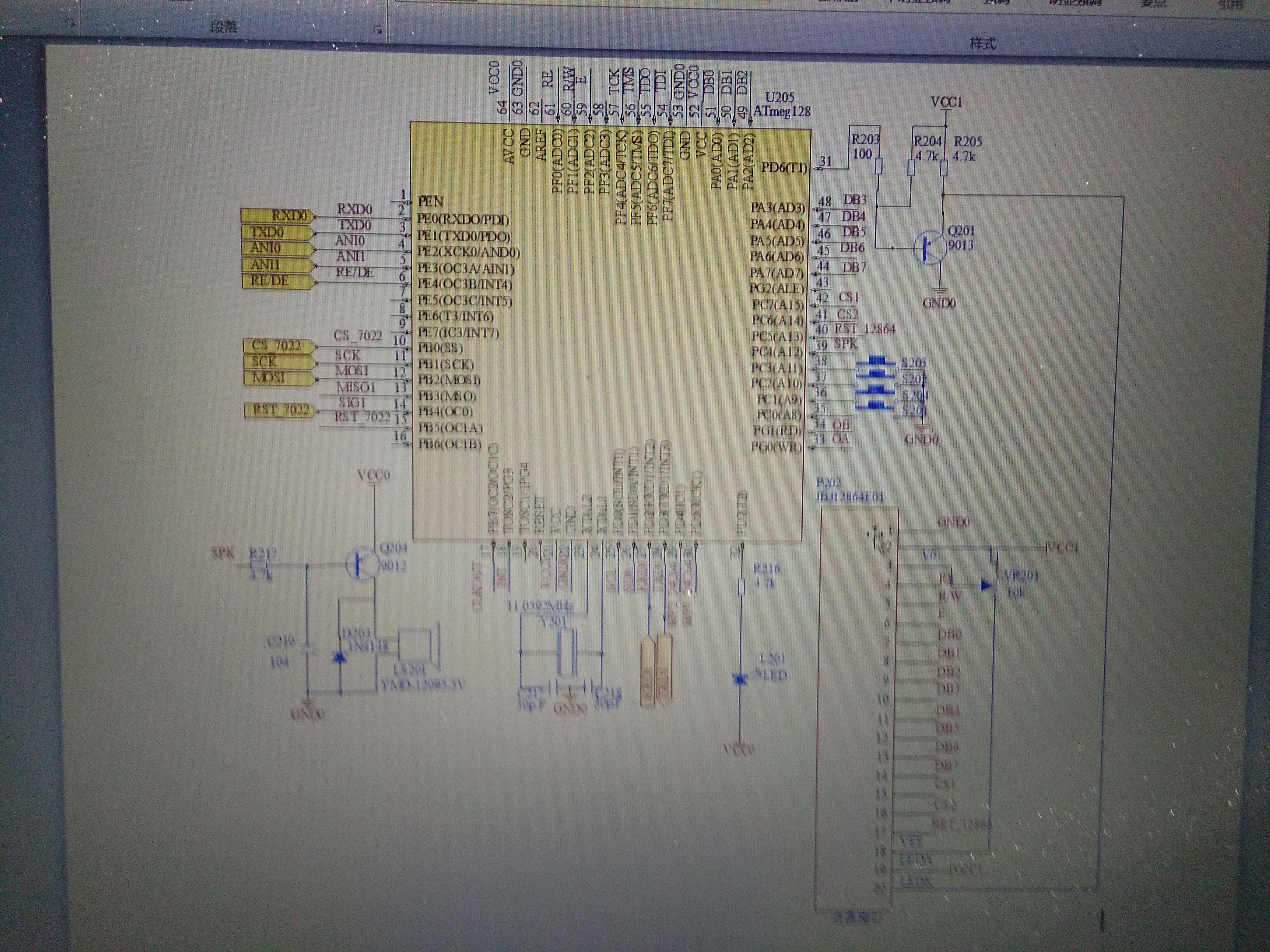Click the Q201 transistor symbol
This screenshot has width=1270, height=952.
[x=930, y=247]
